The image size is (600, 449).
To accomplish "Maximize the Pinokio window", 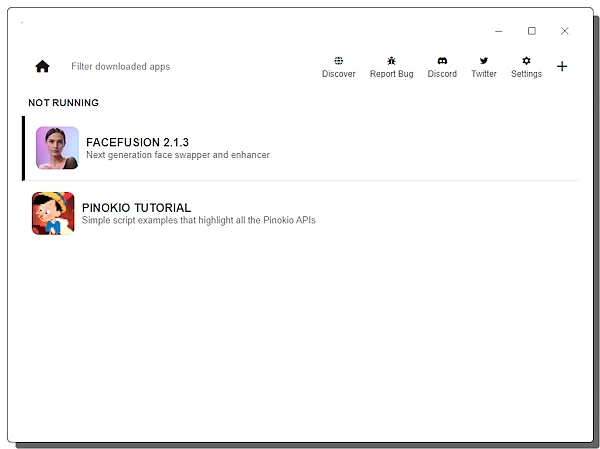I will tap(532, 31).
